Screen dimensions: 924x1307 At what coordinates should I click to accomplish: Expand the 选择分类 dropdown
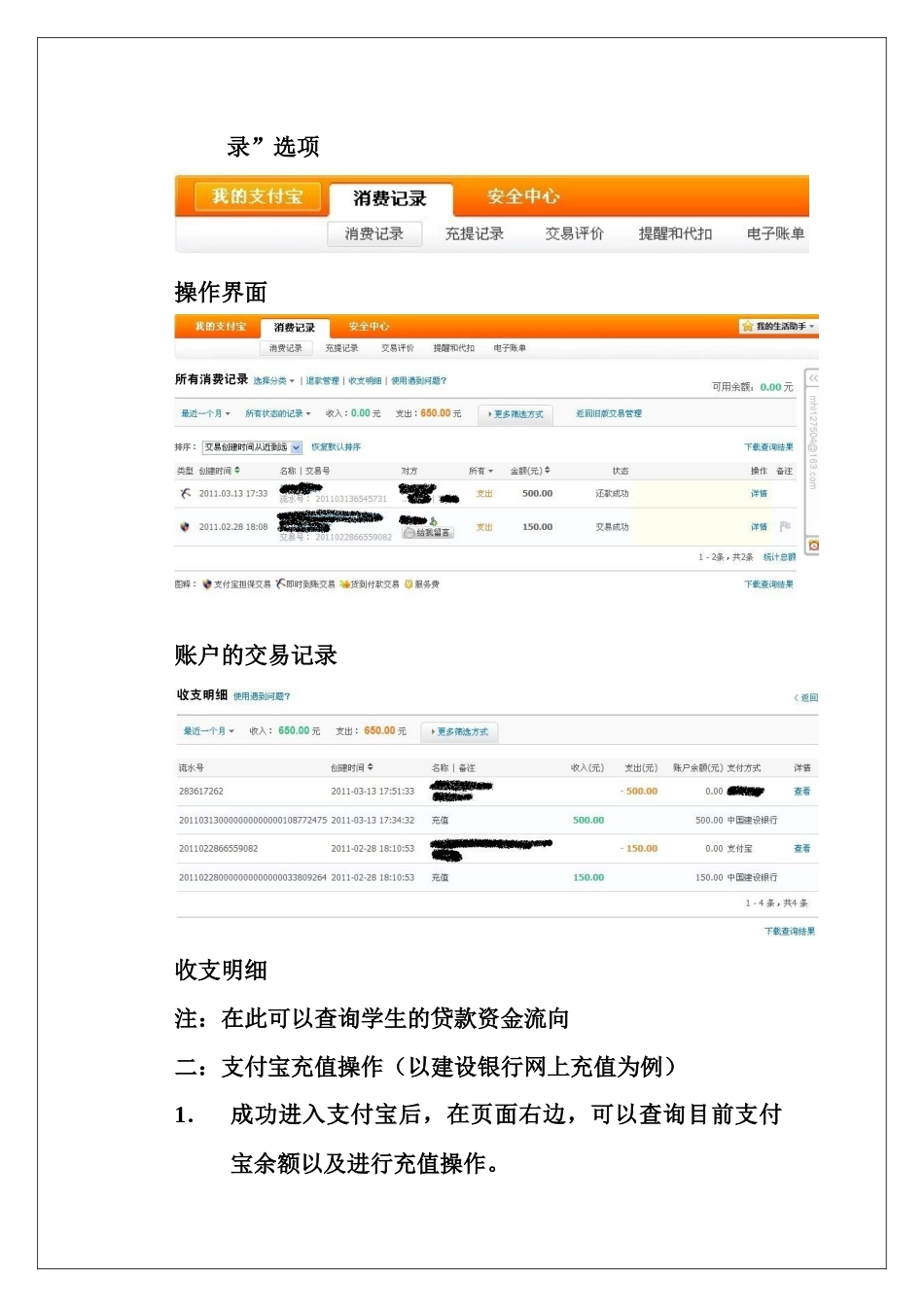click(x=273, y=381)
